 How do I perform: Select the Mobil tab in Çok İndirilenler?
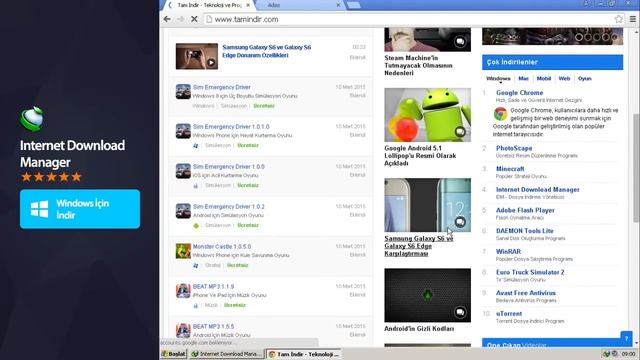pos(544,78)
